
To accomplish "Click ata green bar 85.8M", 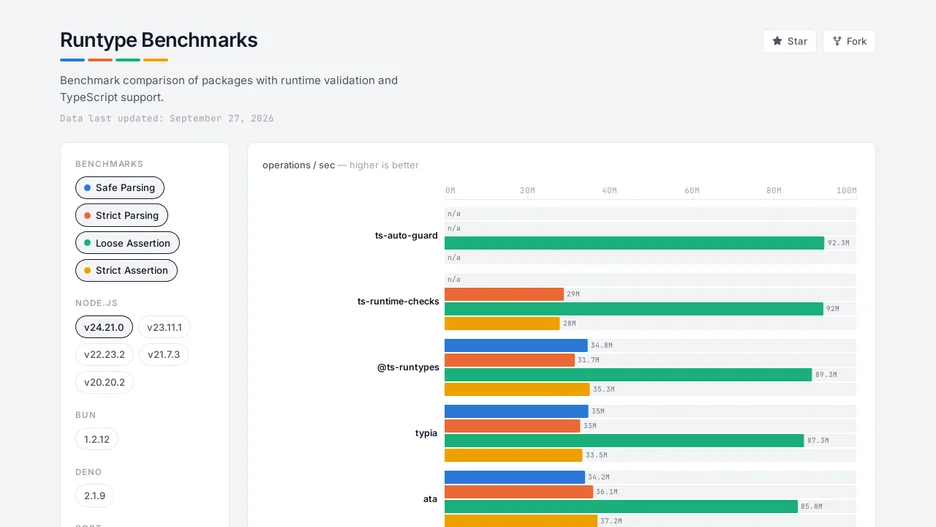I will pos(621,507).
